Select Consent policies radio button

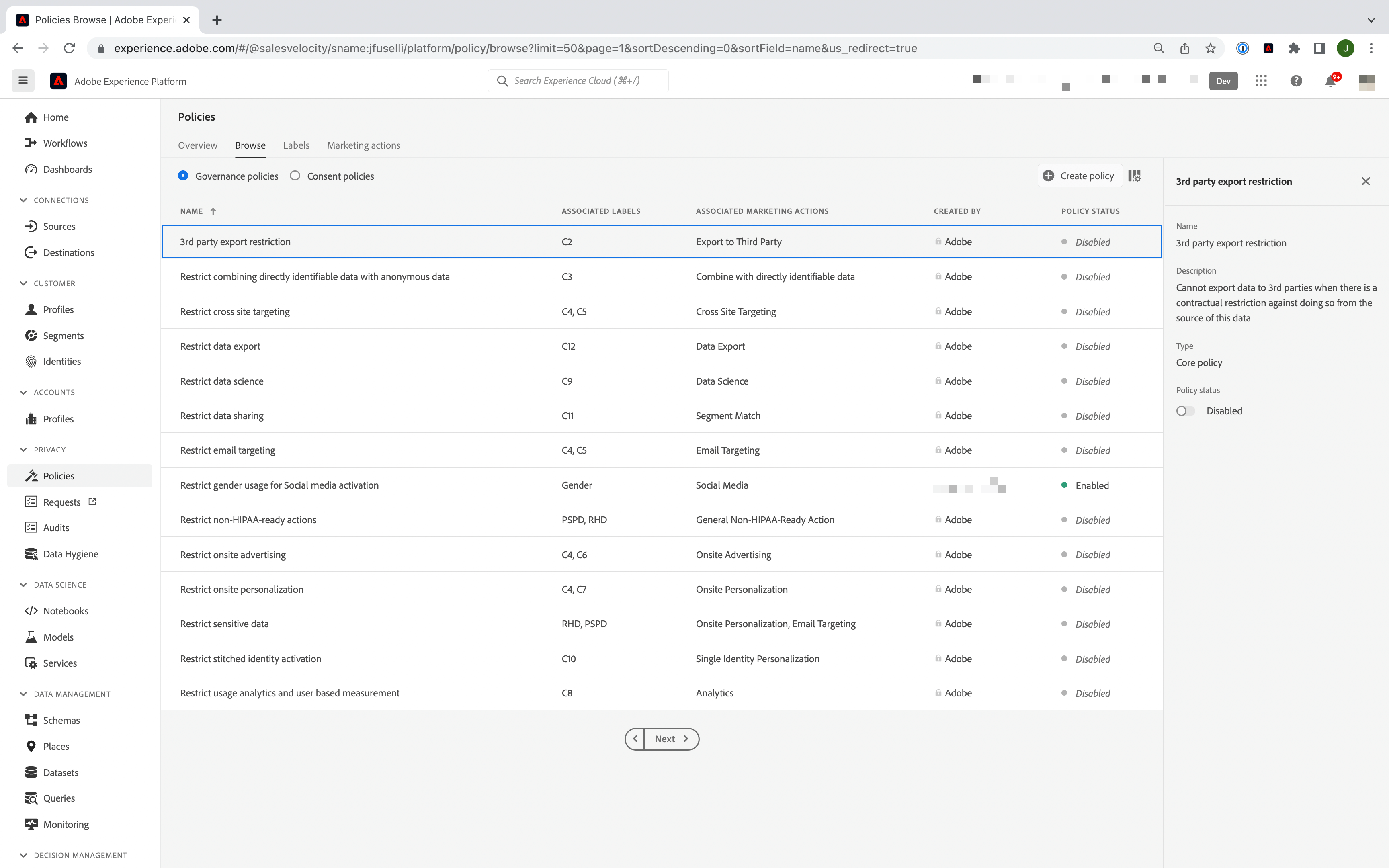(x=294, y=176)
